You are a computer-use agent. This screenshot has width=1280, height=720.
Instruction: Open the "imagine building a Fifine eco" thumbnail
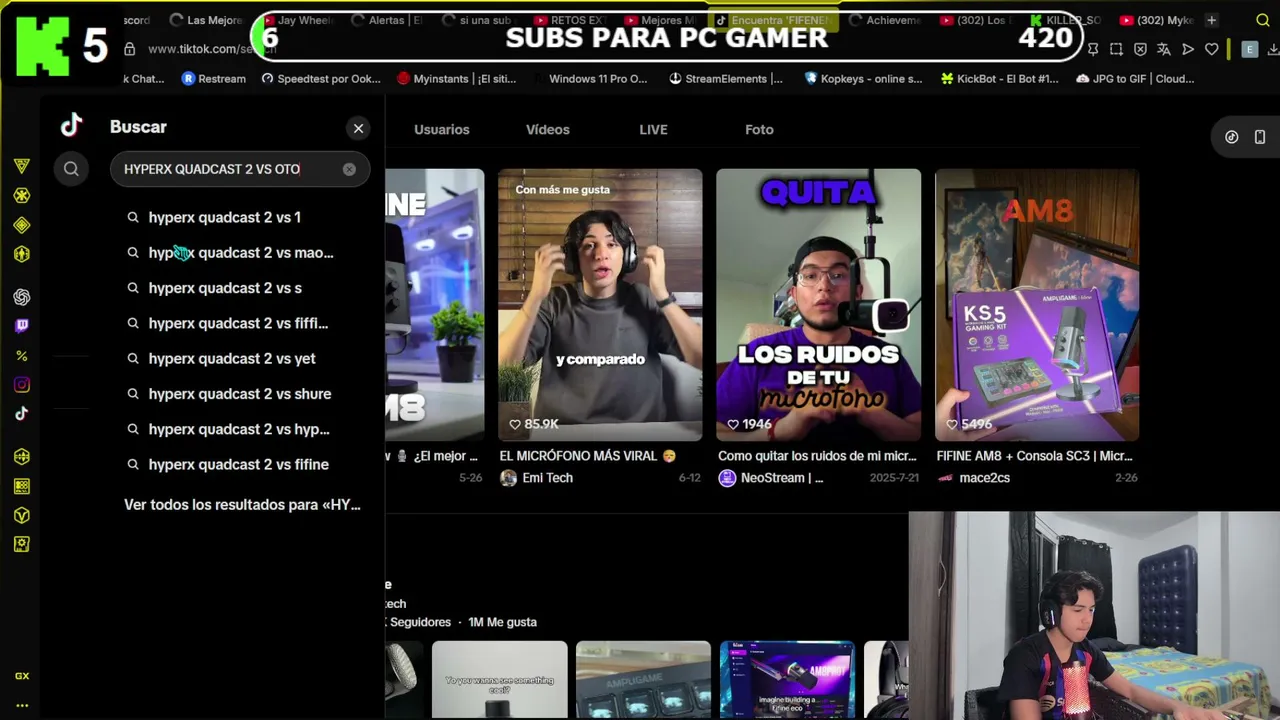787,680
